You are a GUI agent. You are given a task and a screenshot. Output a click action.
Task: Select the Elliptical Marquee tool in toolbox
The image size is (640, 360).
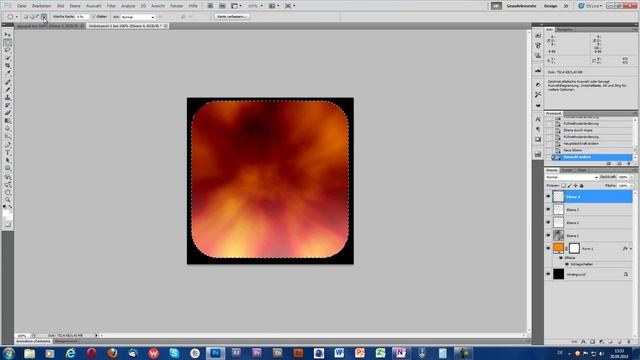click(x=7, y=43)
